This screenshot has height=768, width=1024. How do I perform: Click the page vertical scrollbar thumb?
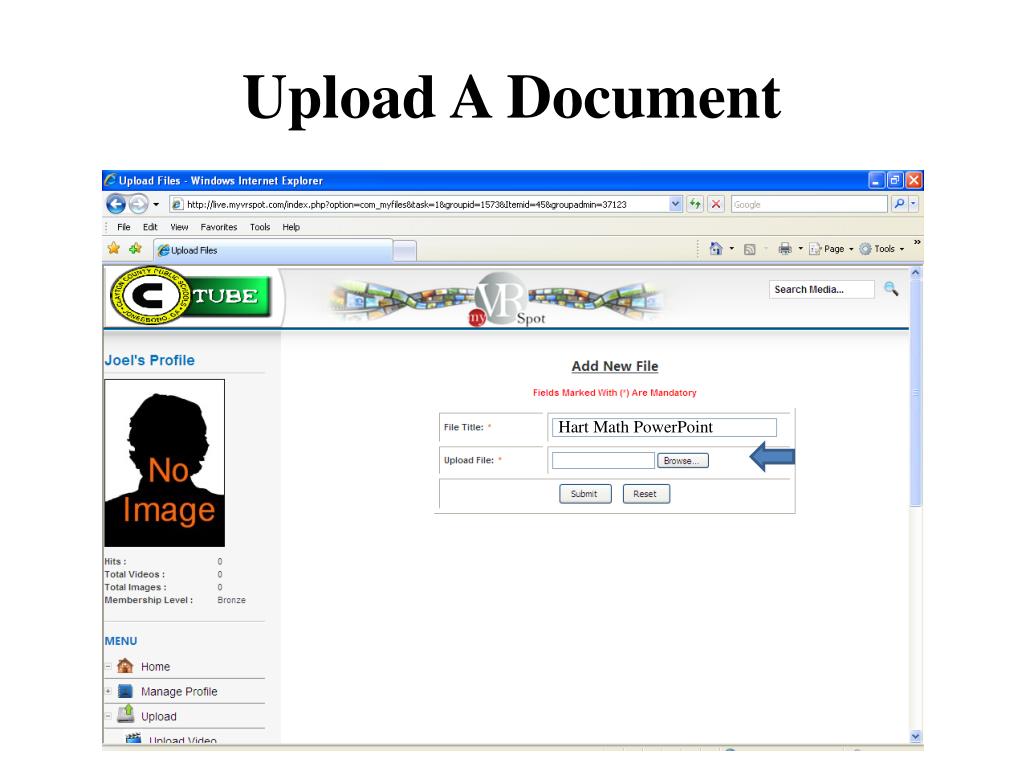(916, 392)
